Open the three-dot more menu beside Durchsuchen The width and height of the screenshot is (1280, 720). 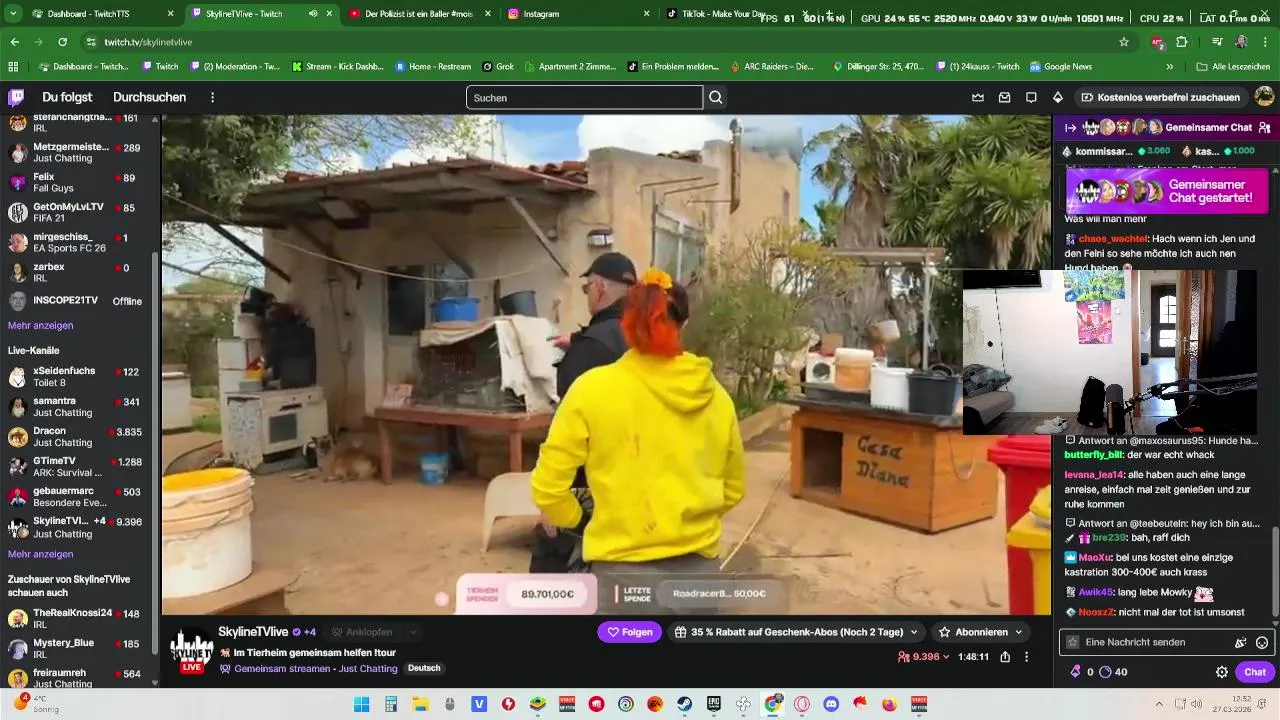click(x=212, y=97)
